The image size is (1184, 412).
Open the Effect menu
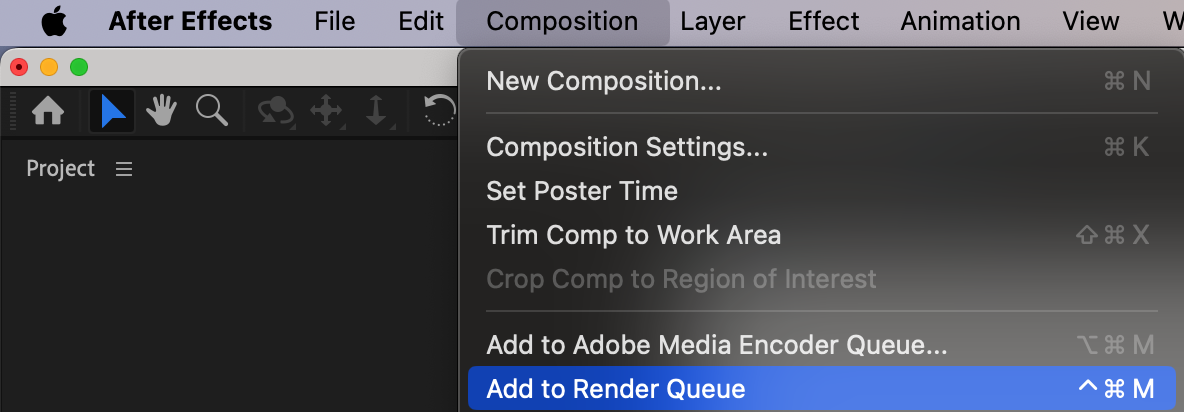pos(823,21)
